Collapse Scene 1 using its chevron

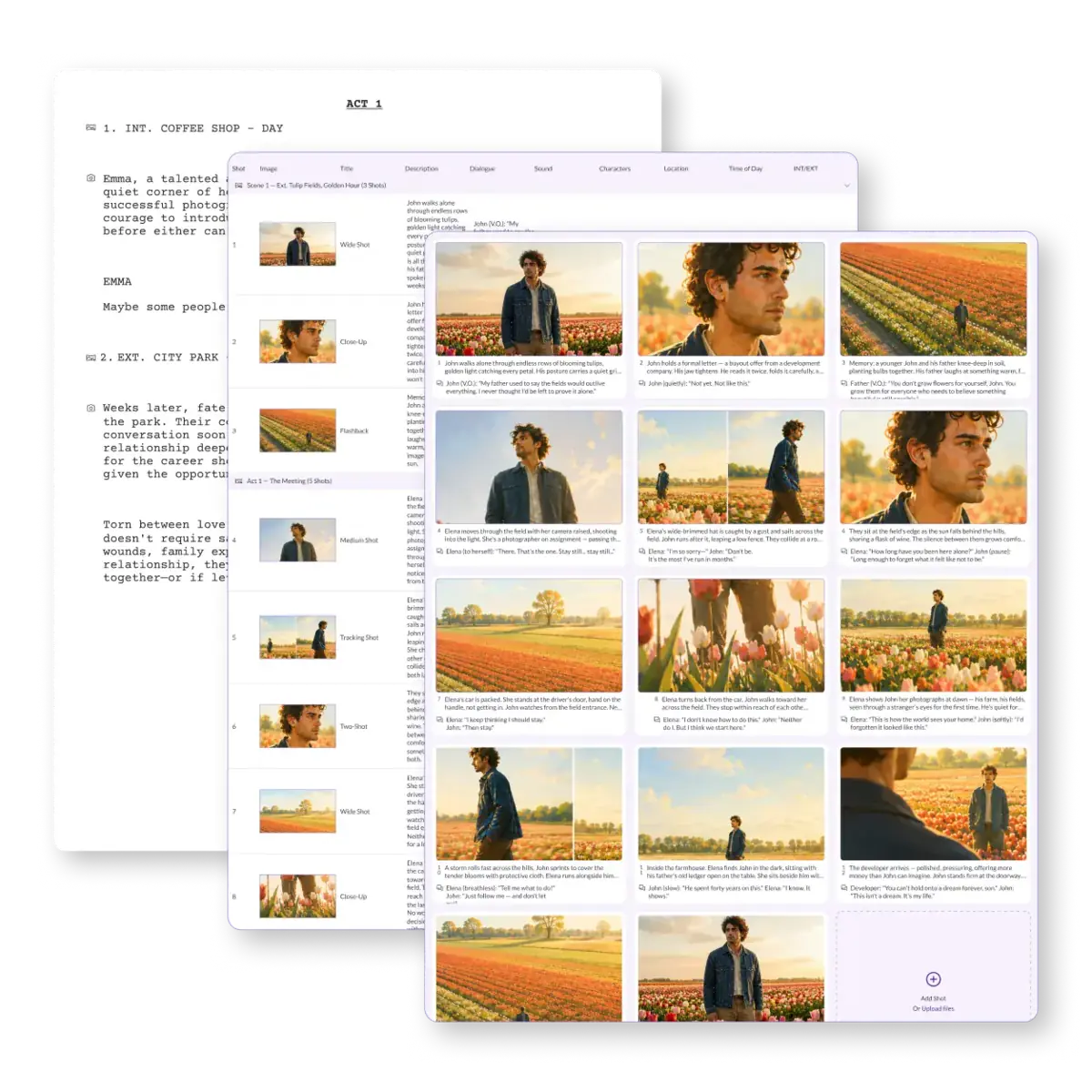click(847, 186)
